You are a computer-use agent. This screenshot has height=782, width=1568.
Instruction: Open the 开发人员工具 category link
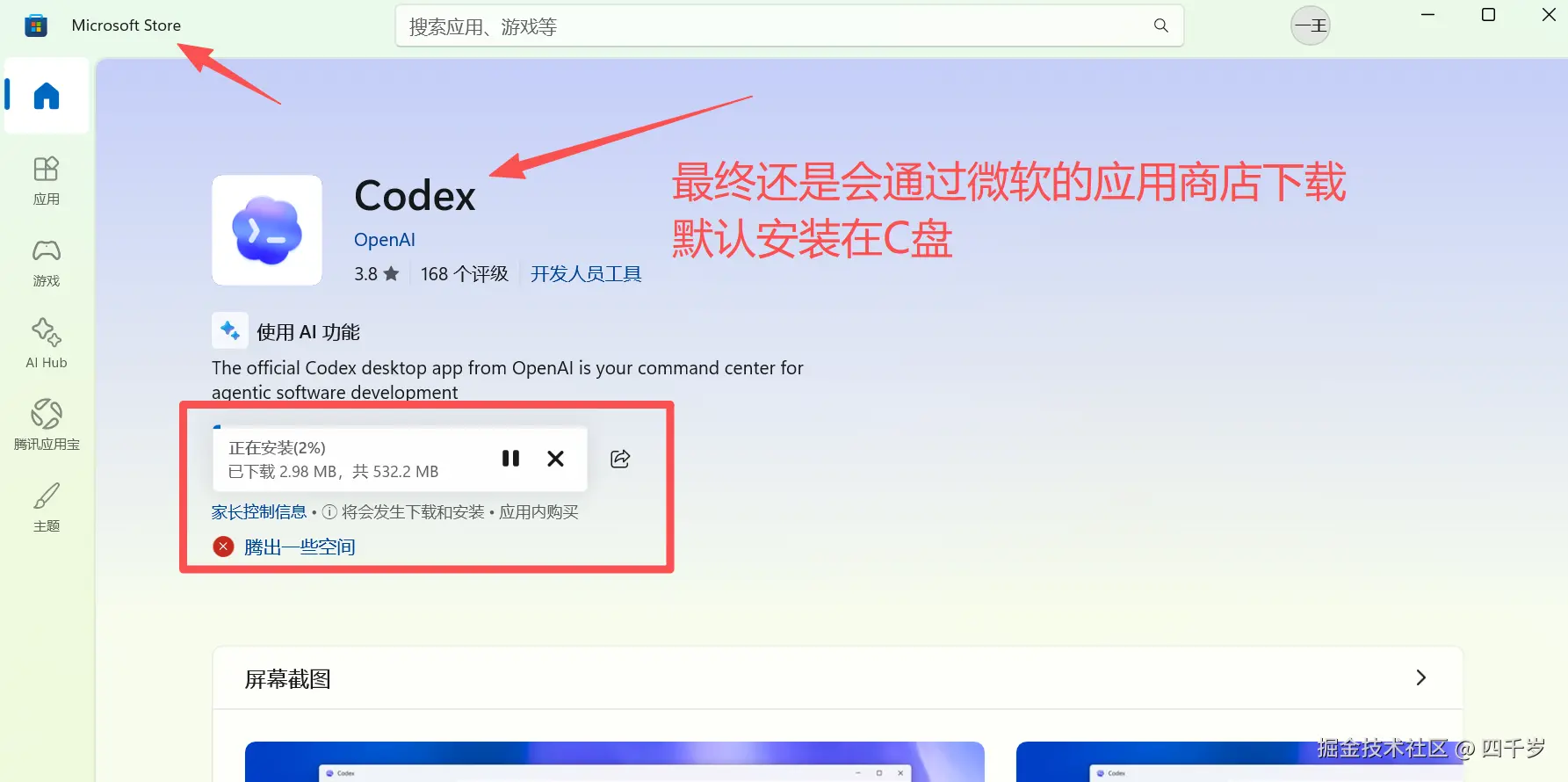(586, 274)
